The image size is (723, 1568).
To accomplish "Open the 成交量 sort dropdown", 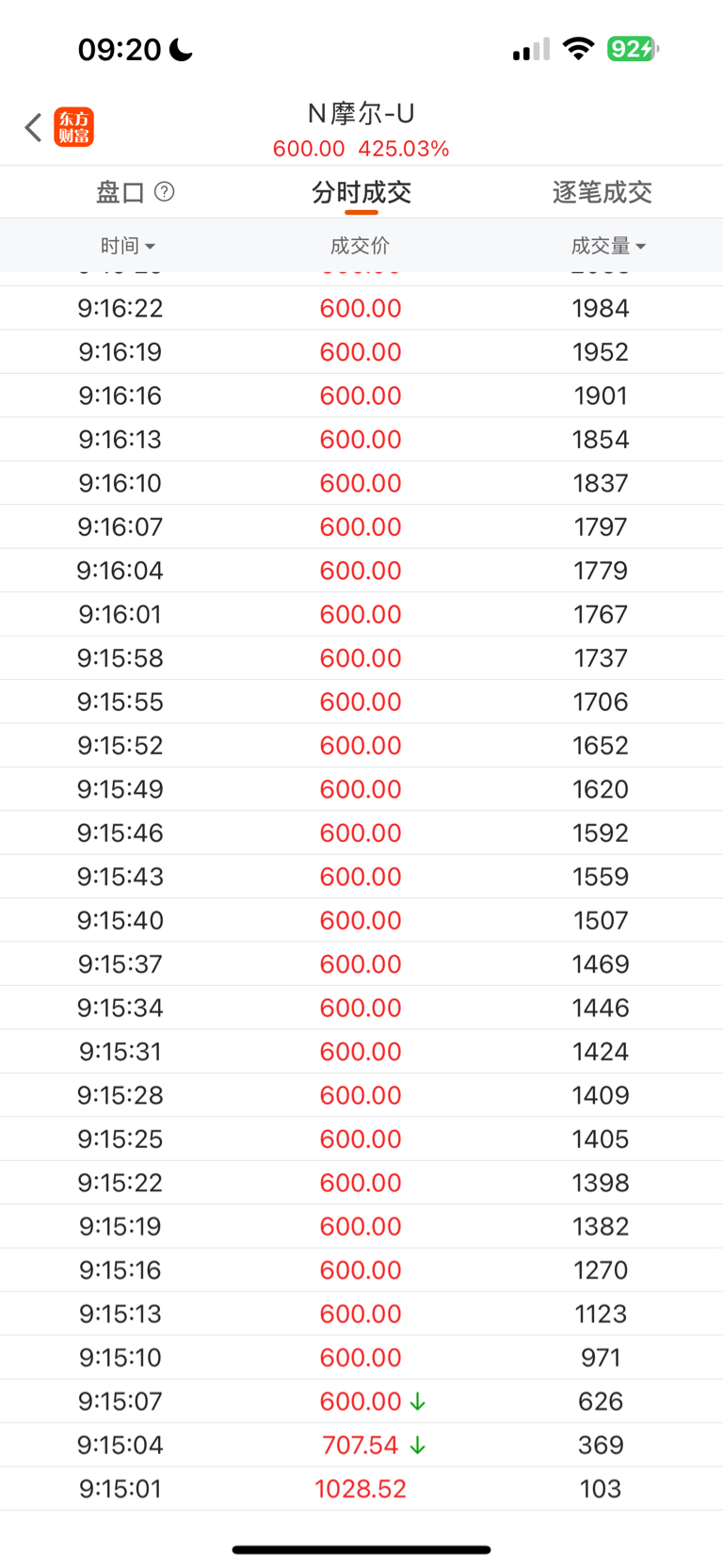I will click(x=608, y=246).
